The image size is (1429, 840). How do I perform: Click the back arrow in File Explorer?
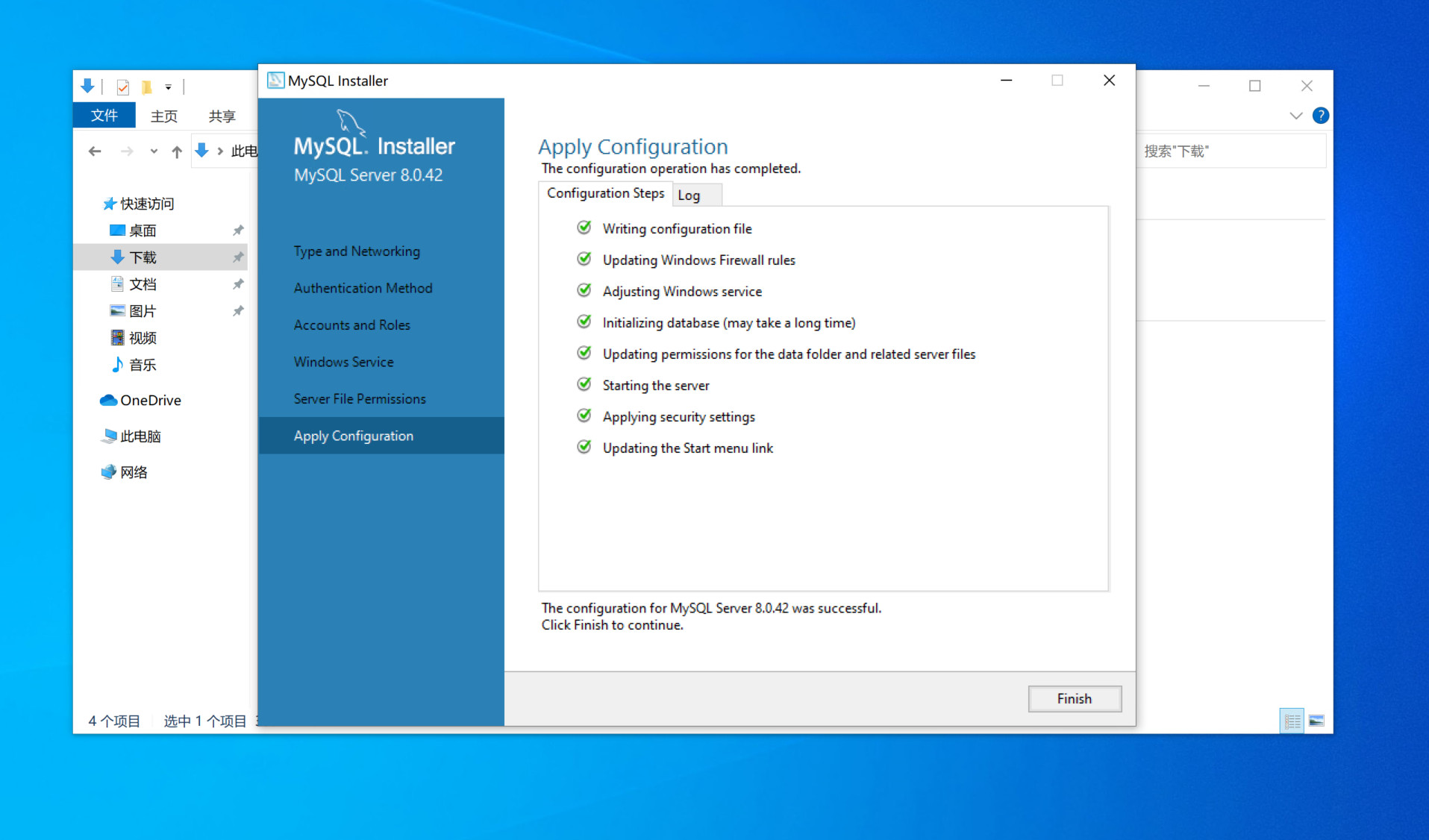(95, 151)
